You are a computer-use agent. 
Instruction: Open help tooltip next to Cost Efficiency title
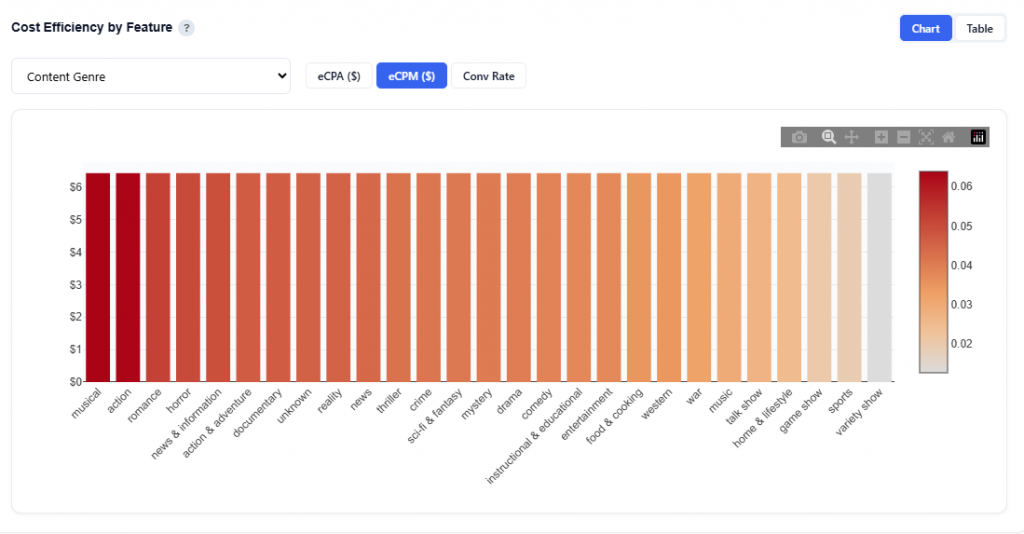click(186, 28)
